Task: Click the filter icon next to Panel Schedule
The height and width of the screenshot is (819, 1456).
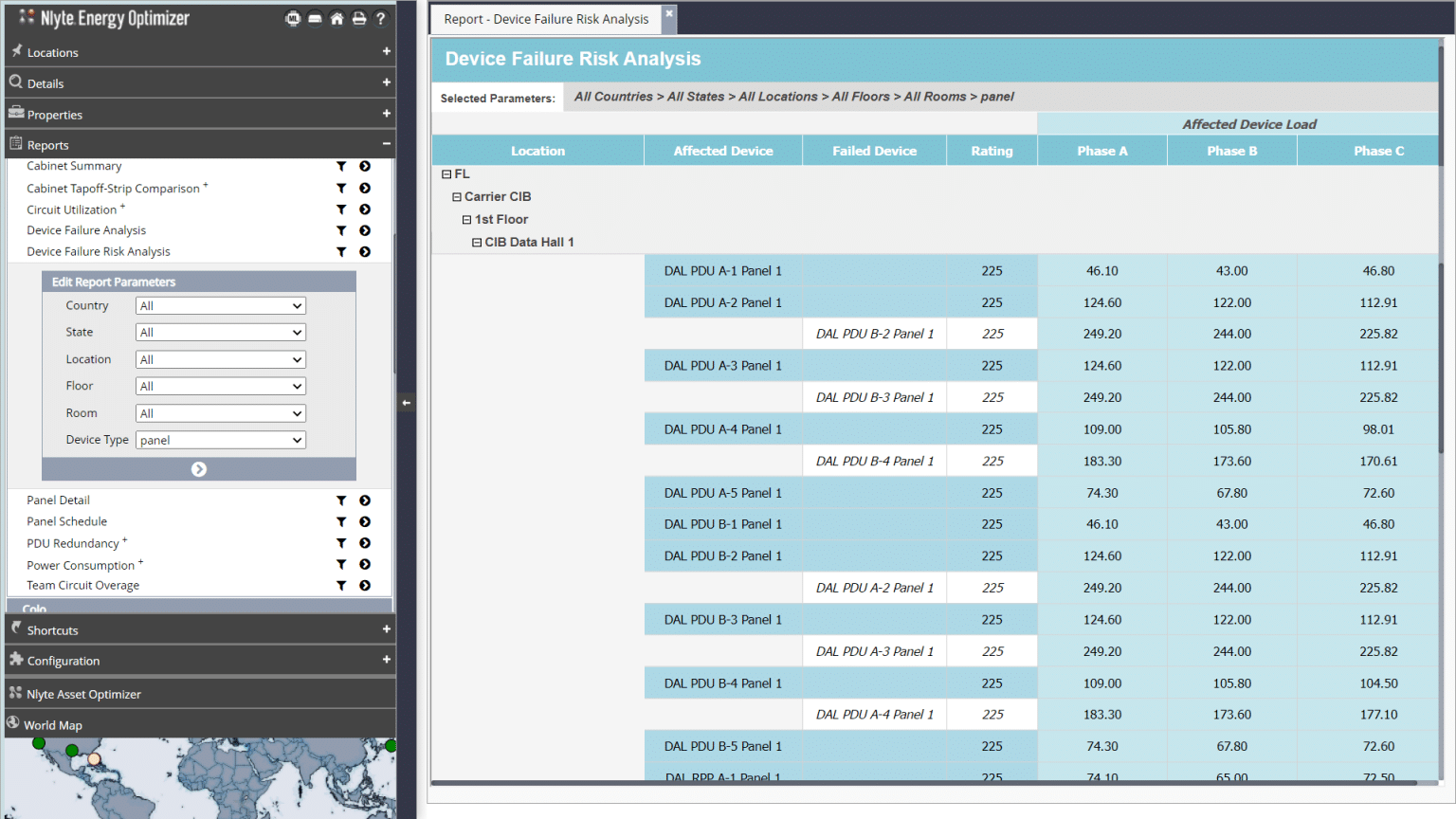Action: (x=342, y=521)
